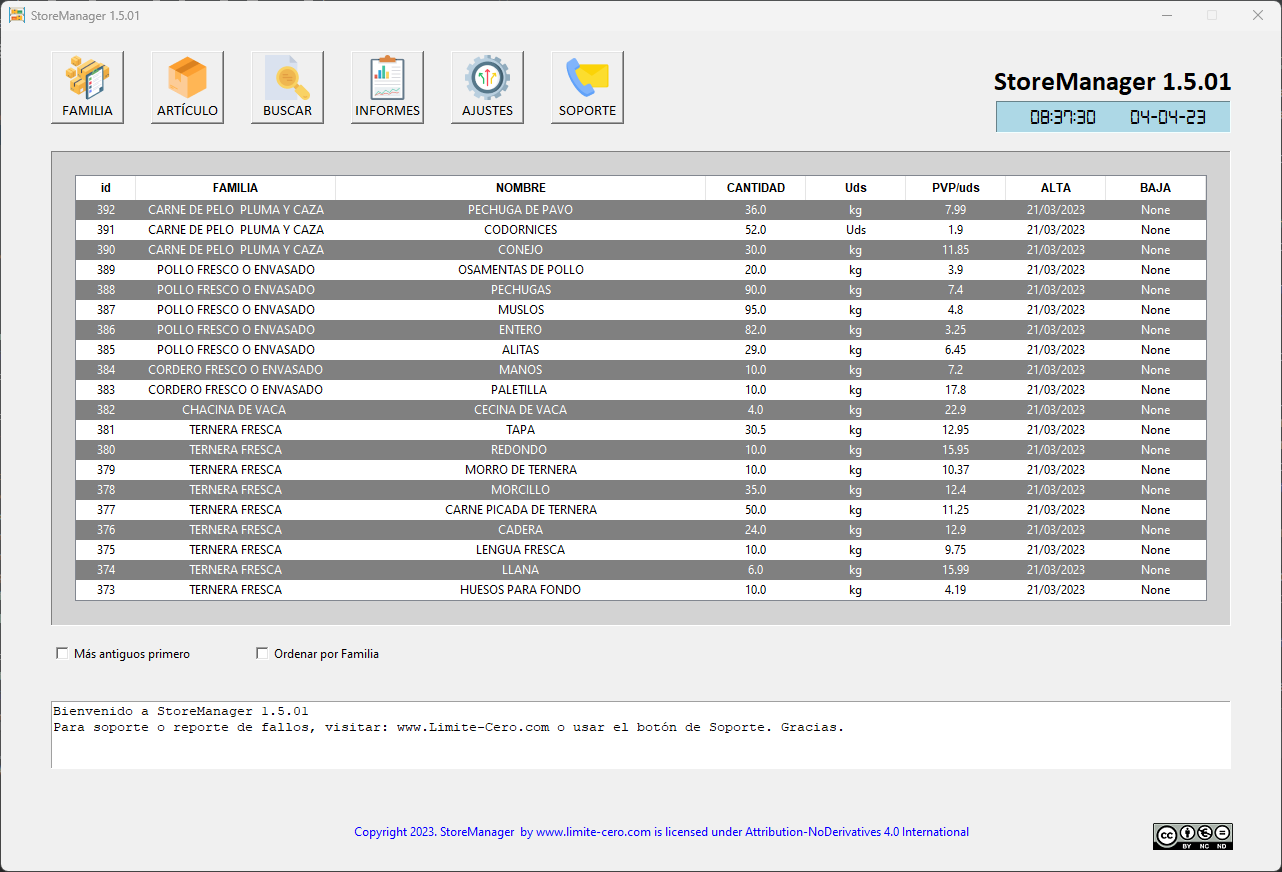Enable 'Más antiguos primero' checkbox
The height and width of the screenshot is (872, 1282).
tap(63, 654)
